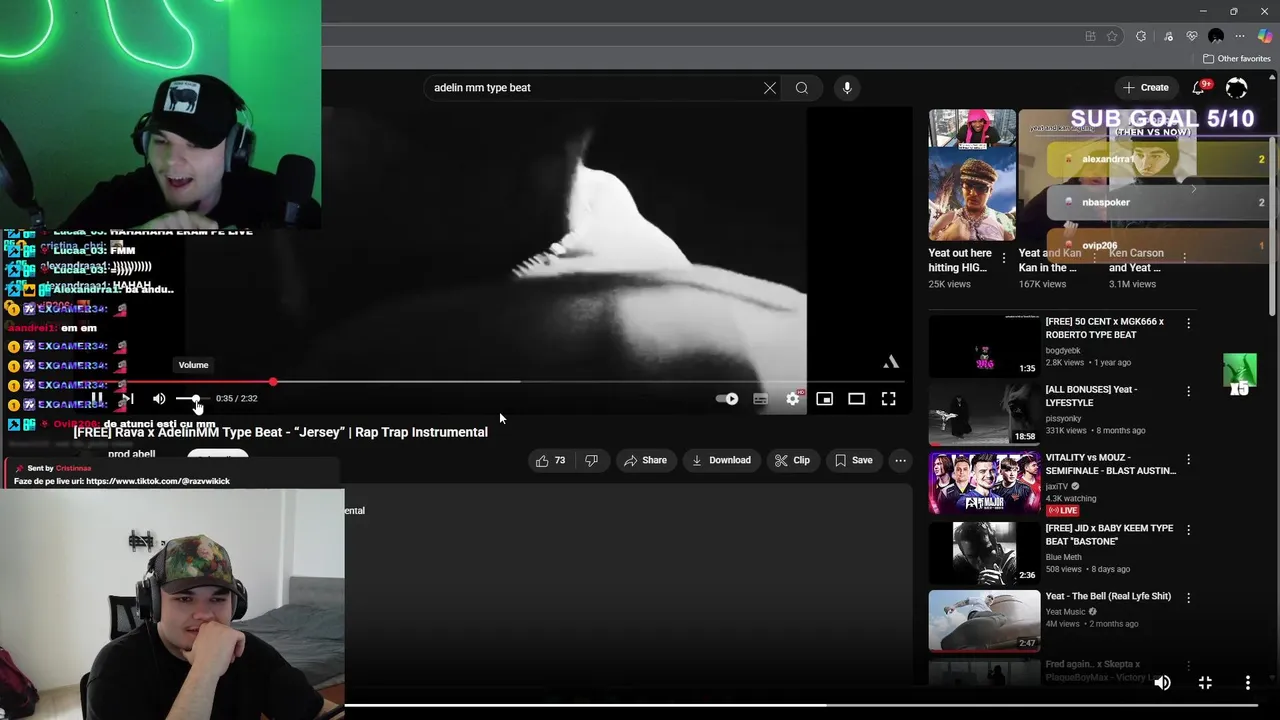The image size is (1280, 720).
Task: Open YouTube notifications bell
Action: (x=1199, y=88)
